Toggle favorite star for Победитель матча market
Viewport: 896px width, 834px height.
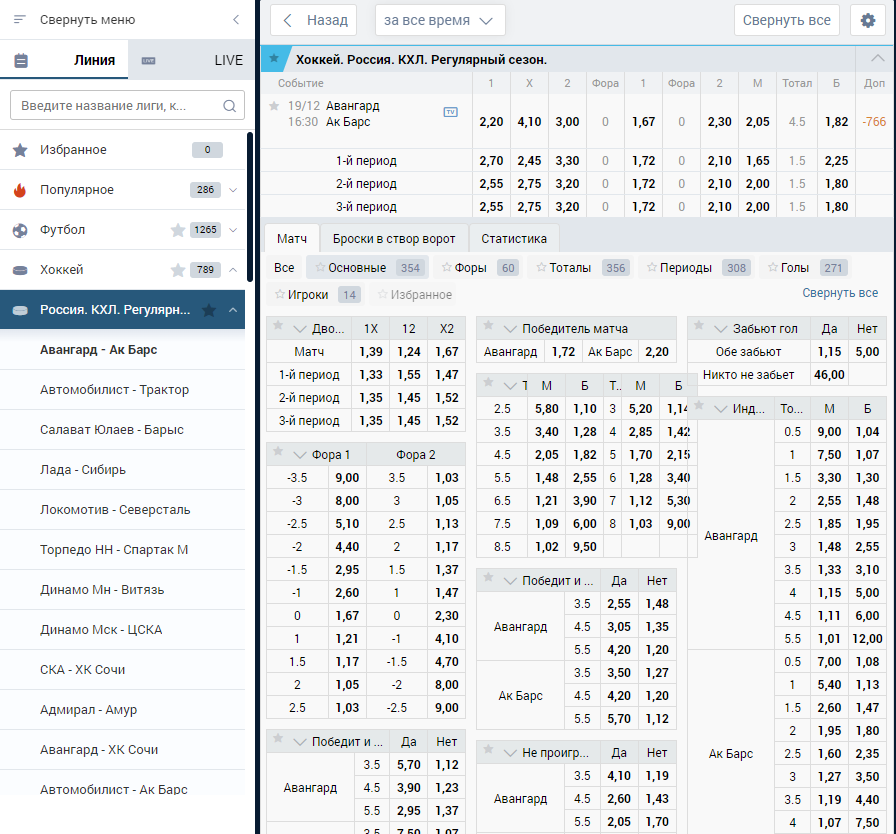[489, 326]
